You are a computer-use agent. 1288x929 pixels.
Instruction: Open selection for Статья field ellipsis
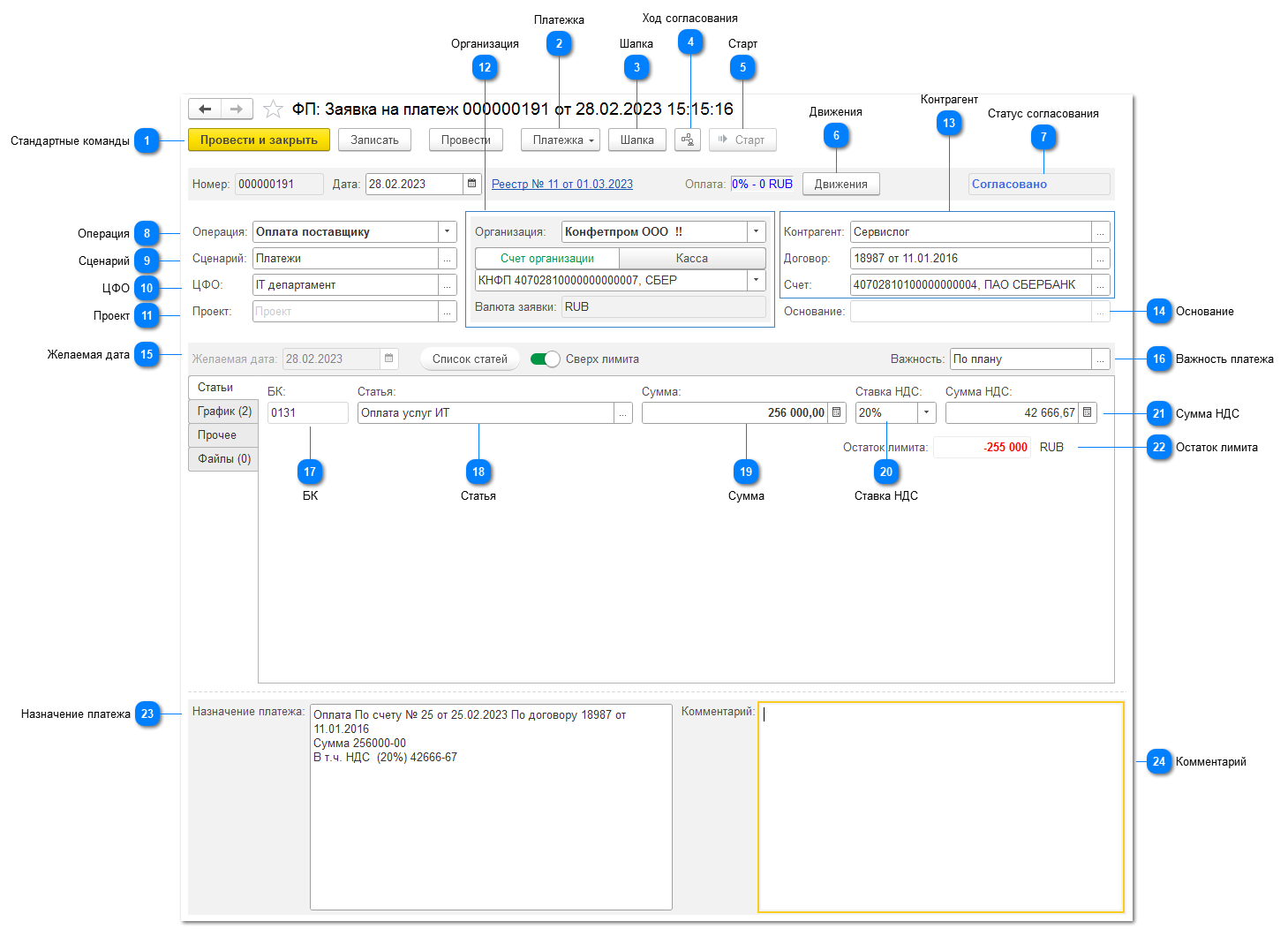pyautogui.click(x=623, y=412)
